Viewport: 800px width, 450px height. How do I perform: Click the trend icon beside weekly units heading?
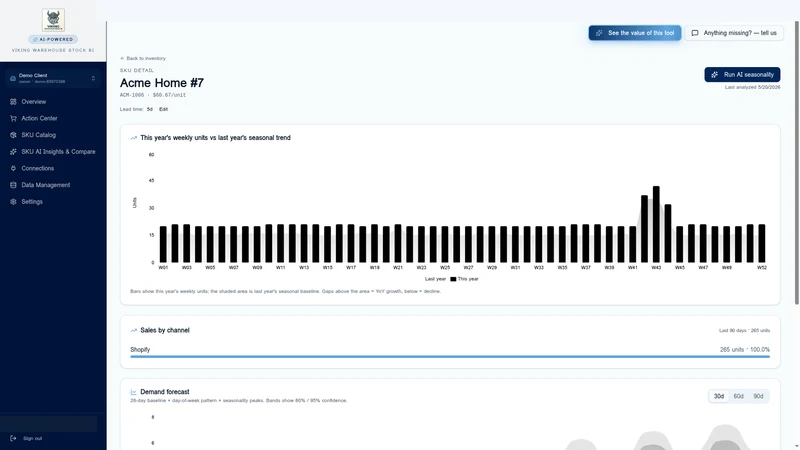coord(134,138)
